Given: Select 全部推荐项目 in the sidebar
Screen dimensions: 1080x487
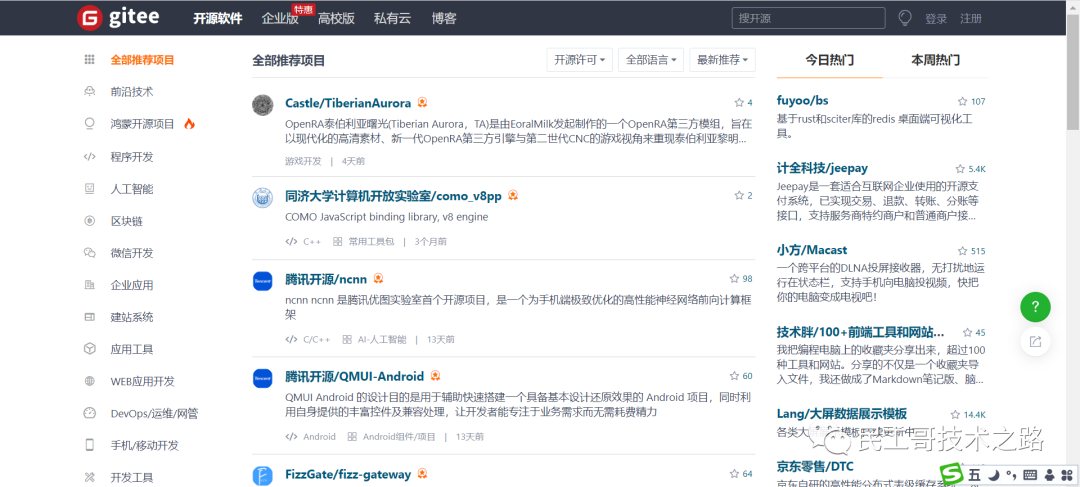Looking at the screenshot, I should (x=143, y=60).
